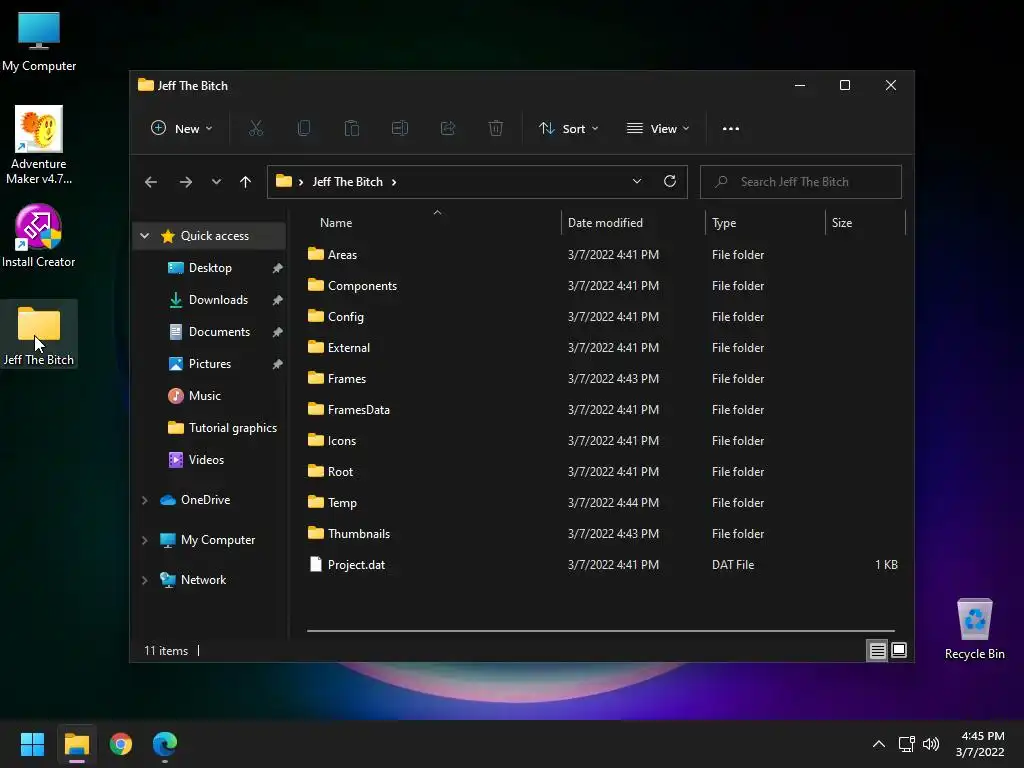The image size is (1024, 768).
Task: Click the Copy icon in toolbar
Action: coord(304,129)
